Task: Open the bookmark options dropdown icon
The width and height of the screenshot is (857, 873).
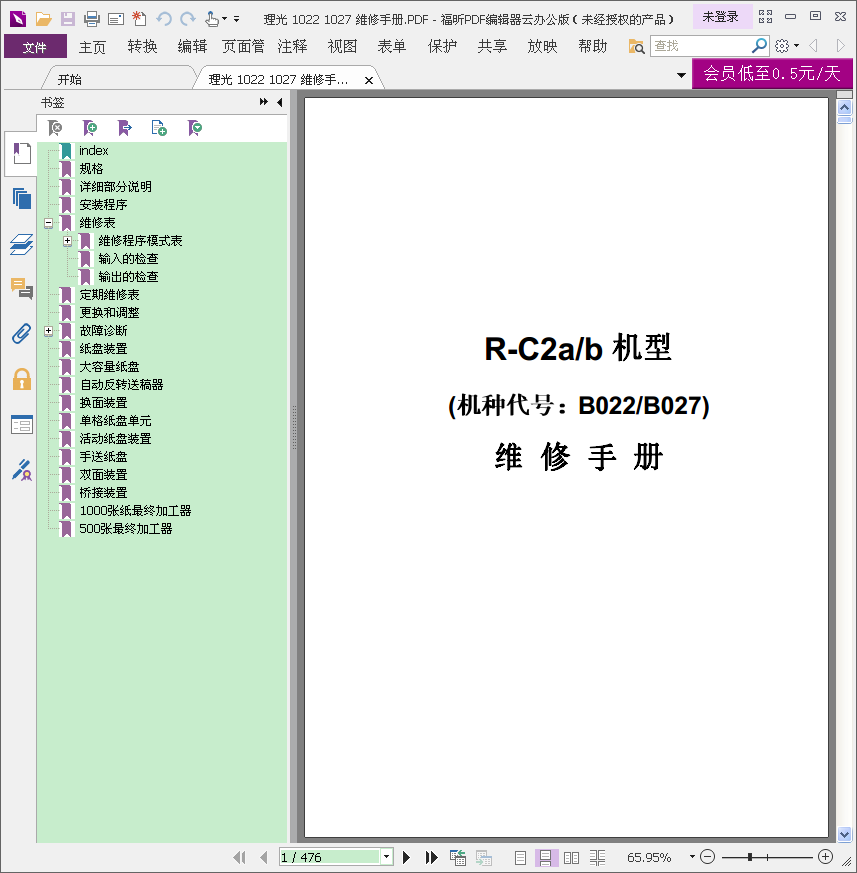Action: (194, 128)
